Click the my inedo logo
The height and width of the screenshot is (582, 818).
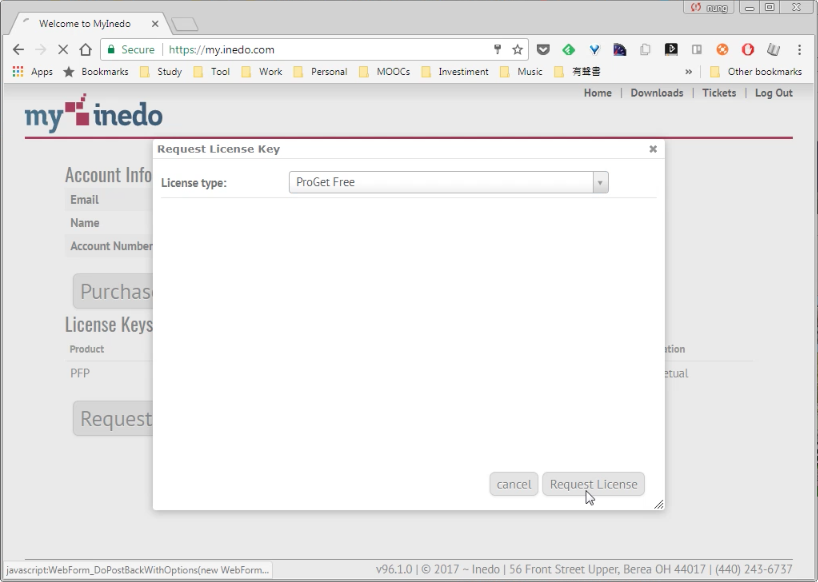(94, 113)
